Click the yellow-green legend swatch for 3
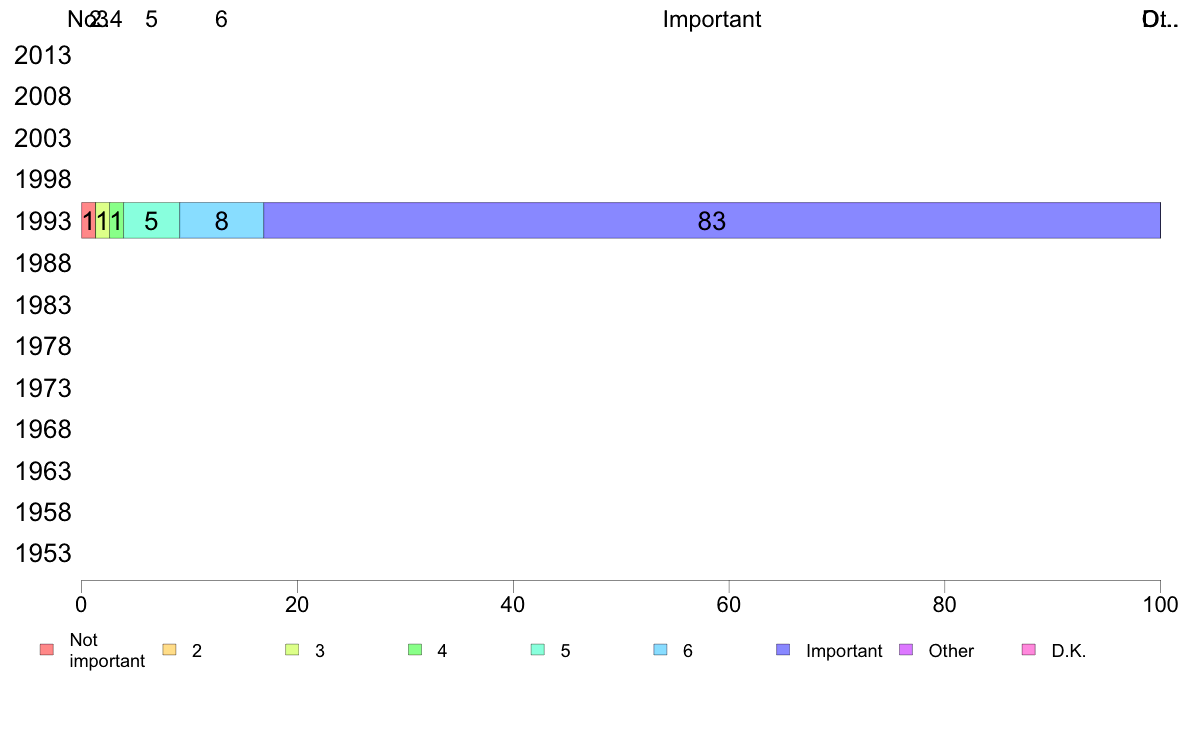Screen dimensions: 1188x736 (x=292, y=650)
